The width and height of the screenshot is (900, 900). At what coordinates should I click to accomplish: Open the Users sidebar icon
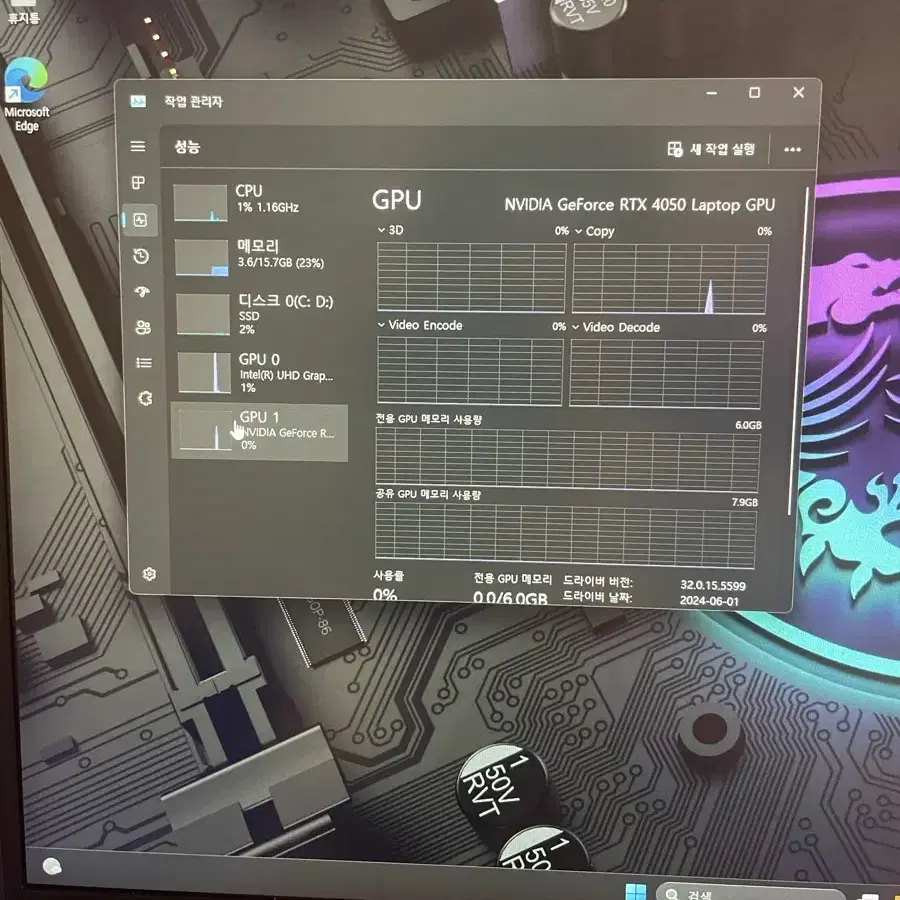(143, 327)
